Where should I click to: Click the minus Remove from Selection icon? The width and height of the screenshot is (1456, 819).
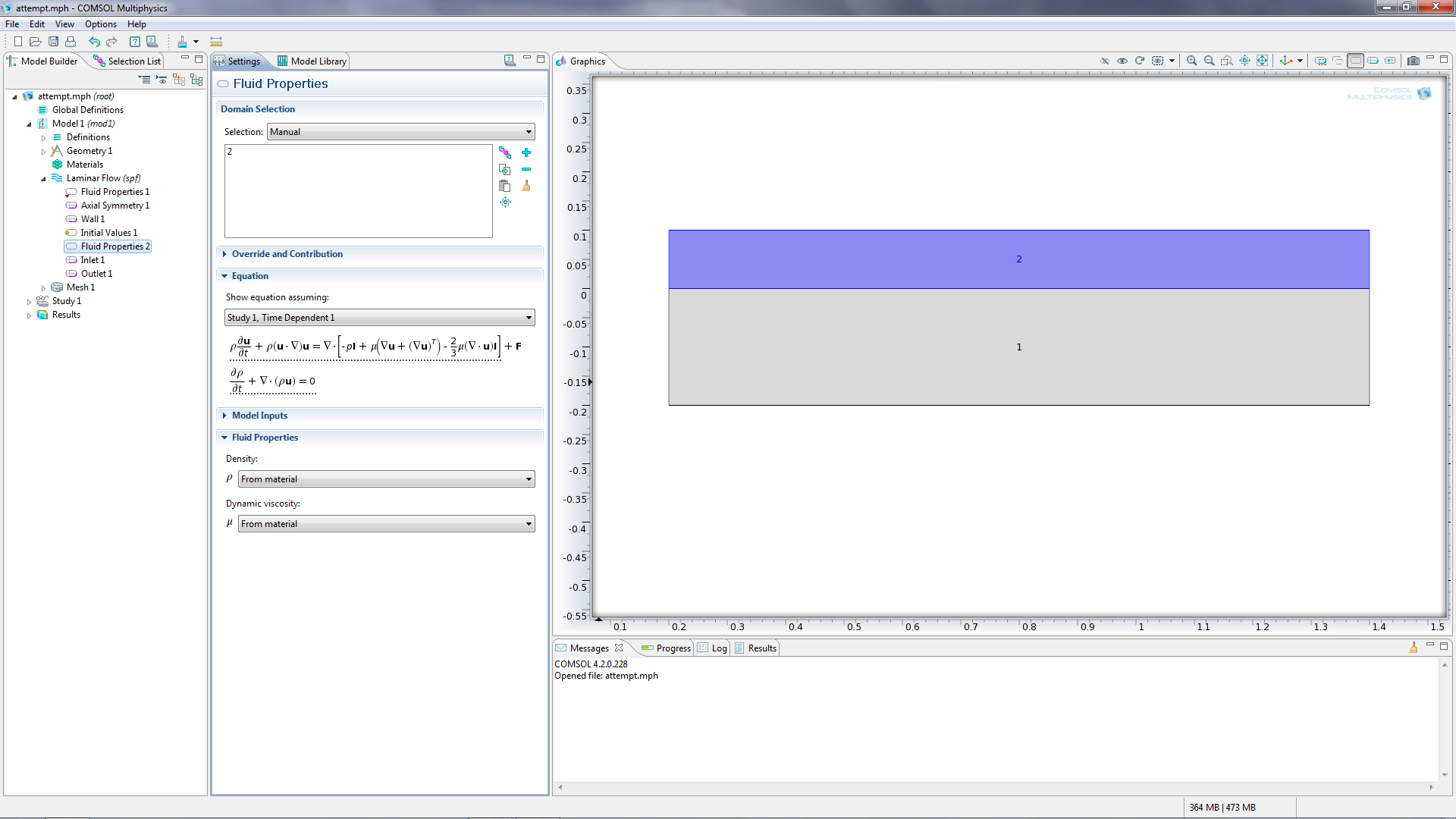pos(526,169)
